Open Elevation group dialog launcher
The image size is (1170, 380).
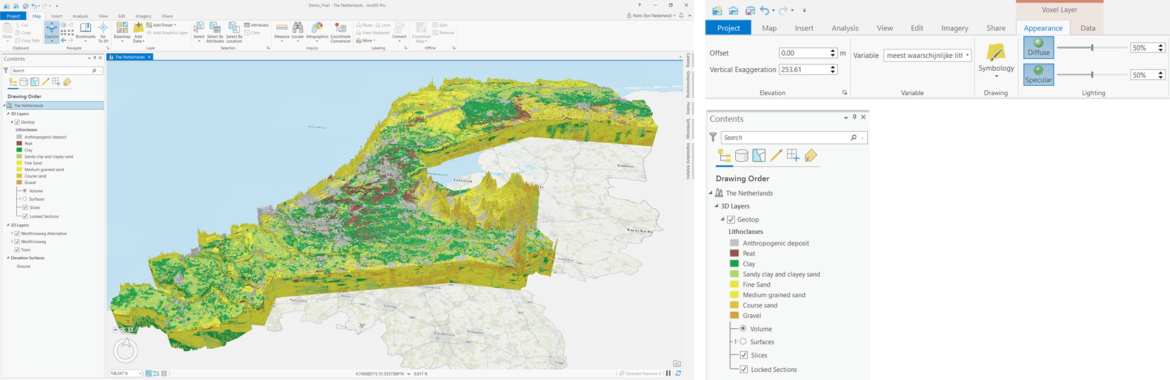click(x=844, y=93)
